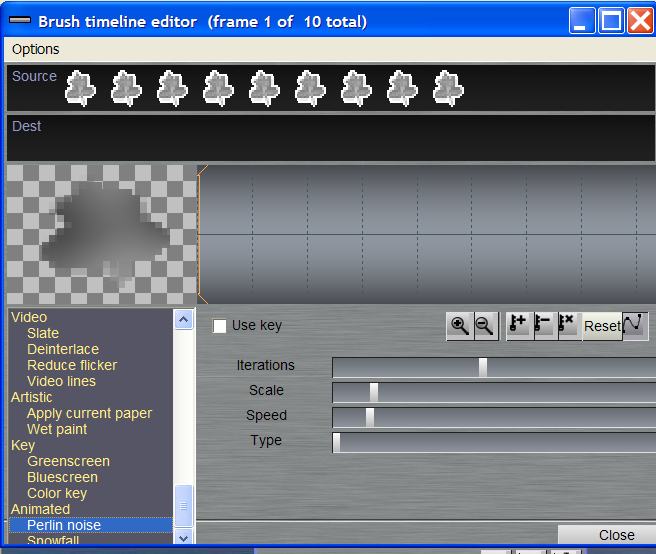Click the brush preview image

click(x=100, y=234)
